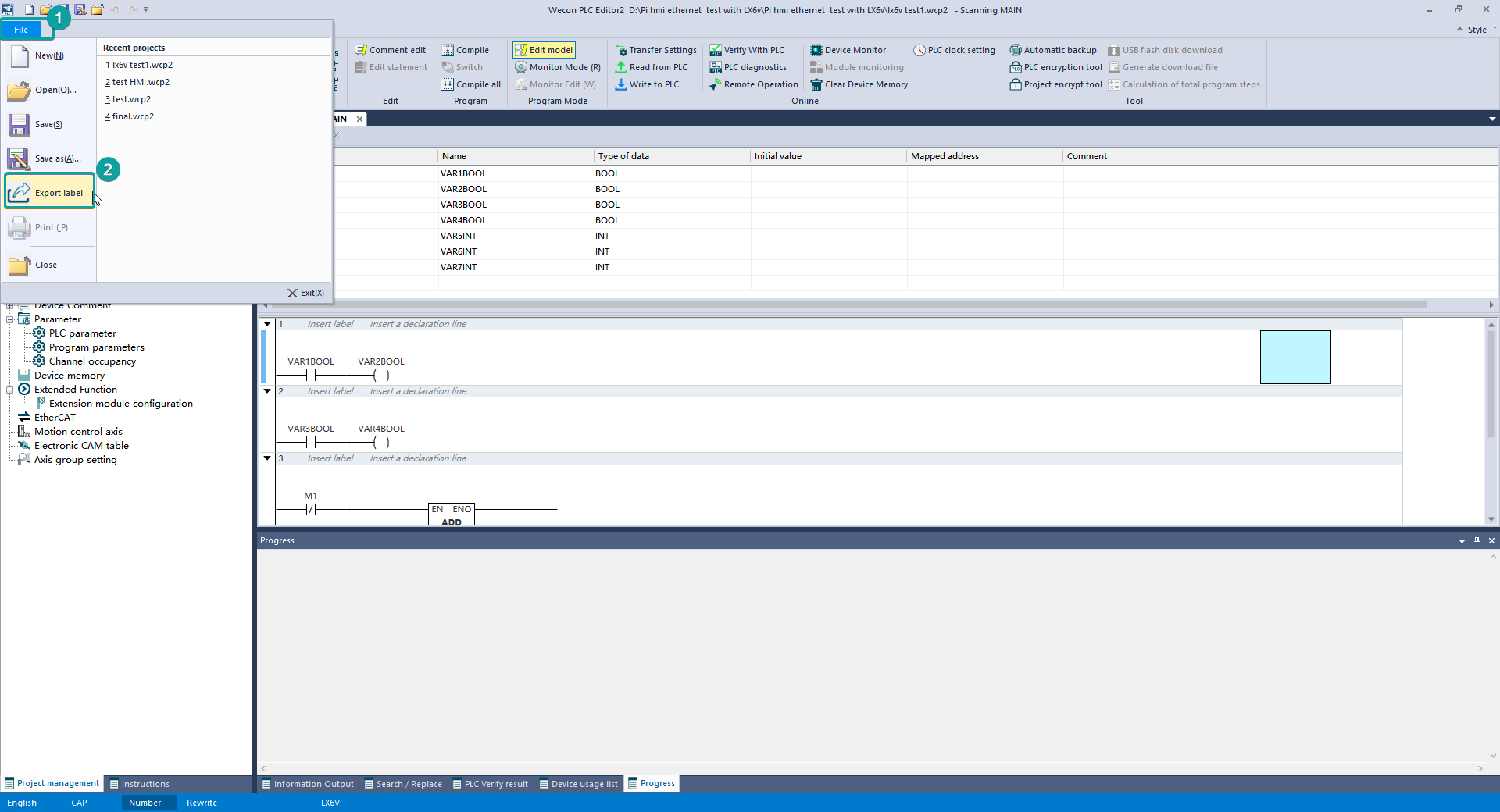The width and height of the screenshot is (1500, 812).
Task: Select PLC parameter in tree
Action: pos(82,333)
